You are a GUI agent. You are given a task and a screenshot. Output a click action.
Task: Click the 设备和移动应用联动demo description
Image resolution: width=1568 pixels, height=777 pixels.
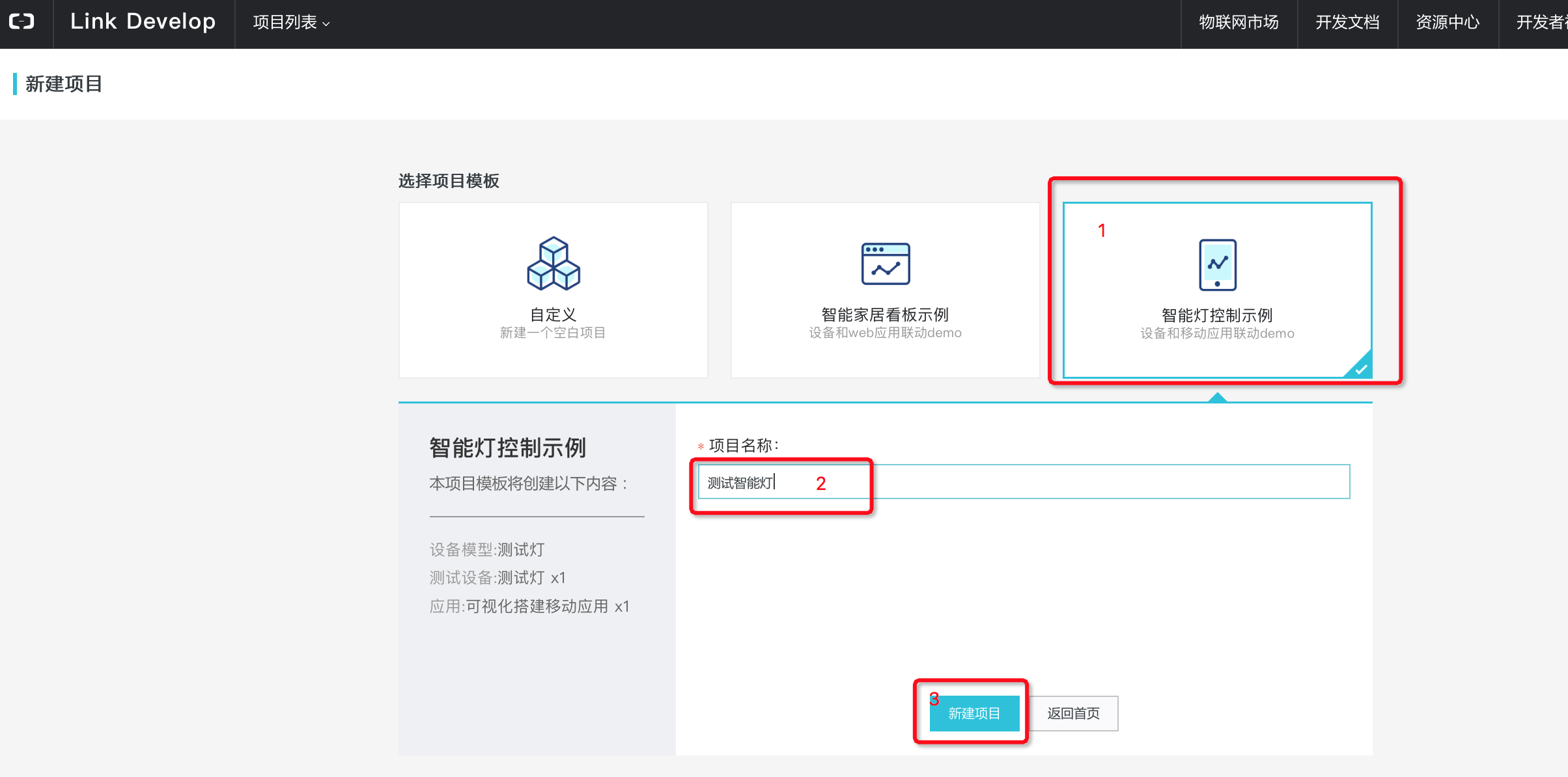(1217, 334)
